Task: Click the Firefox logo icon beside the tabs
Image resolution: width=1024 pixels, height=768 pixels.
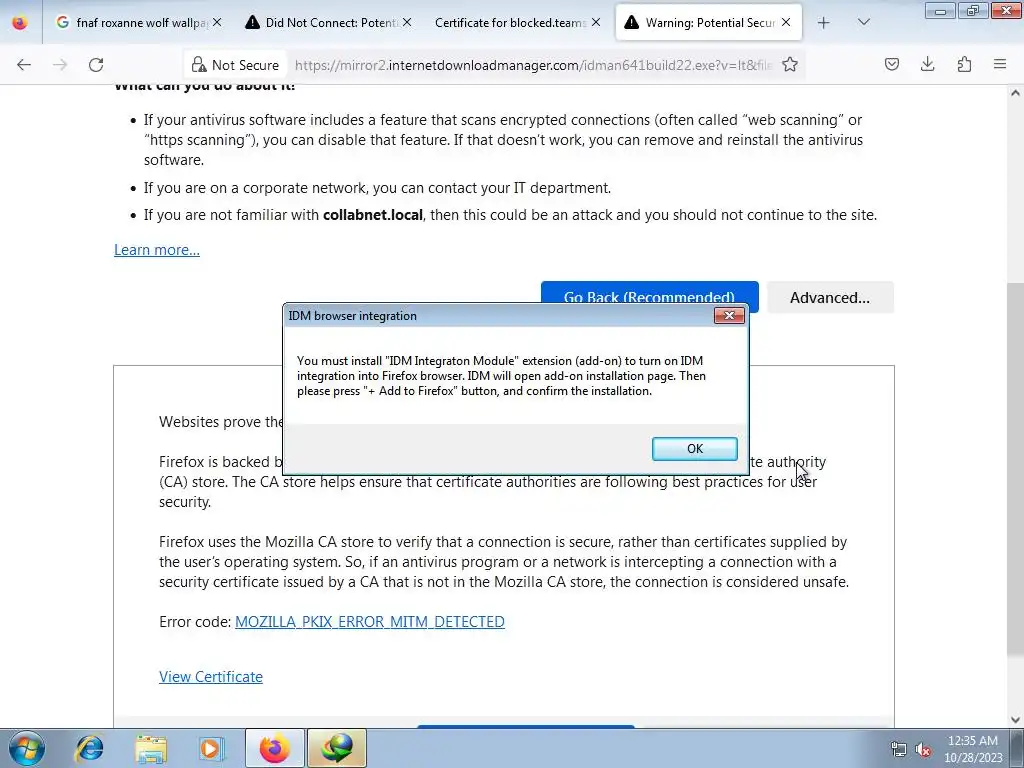Action: point(20,23)
